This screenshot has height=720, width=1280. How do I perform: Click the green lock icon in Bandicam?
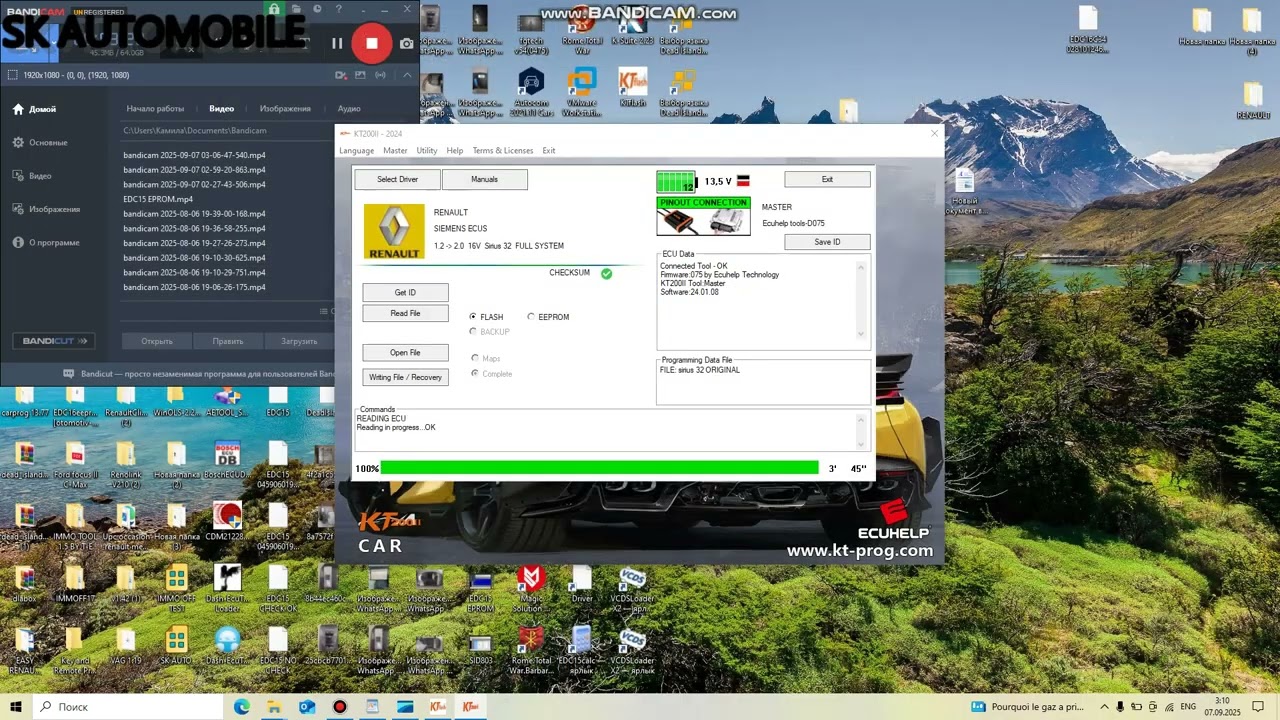point(273,10)
